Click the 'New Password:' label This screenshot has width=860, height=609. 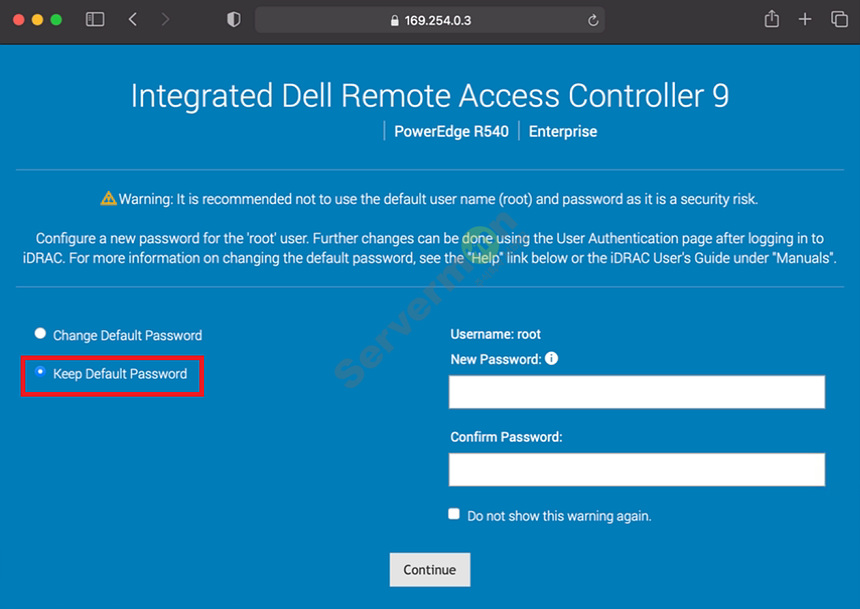pyautogui.click(x=496, y=359)
